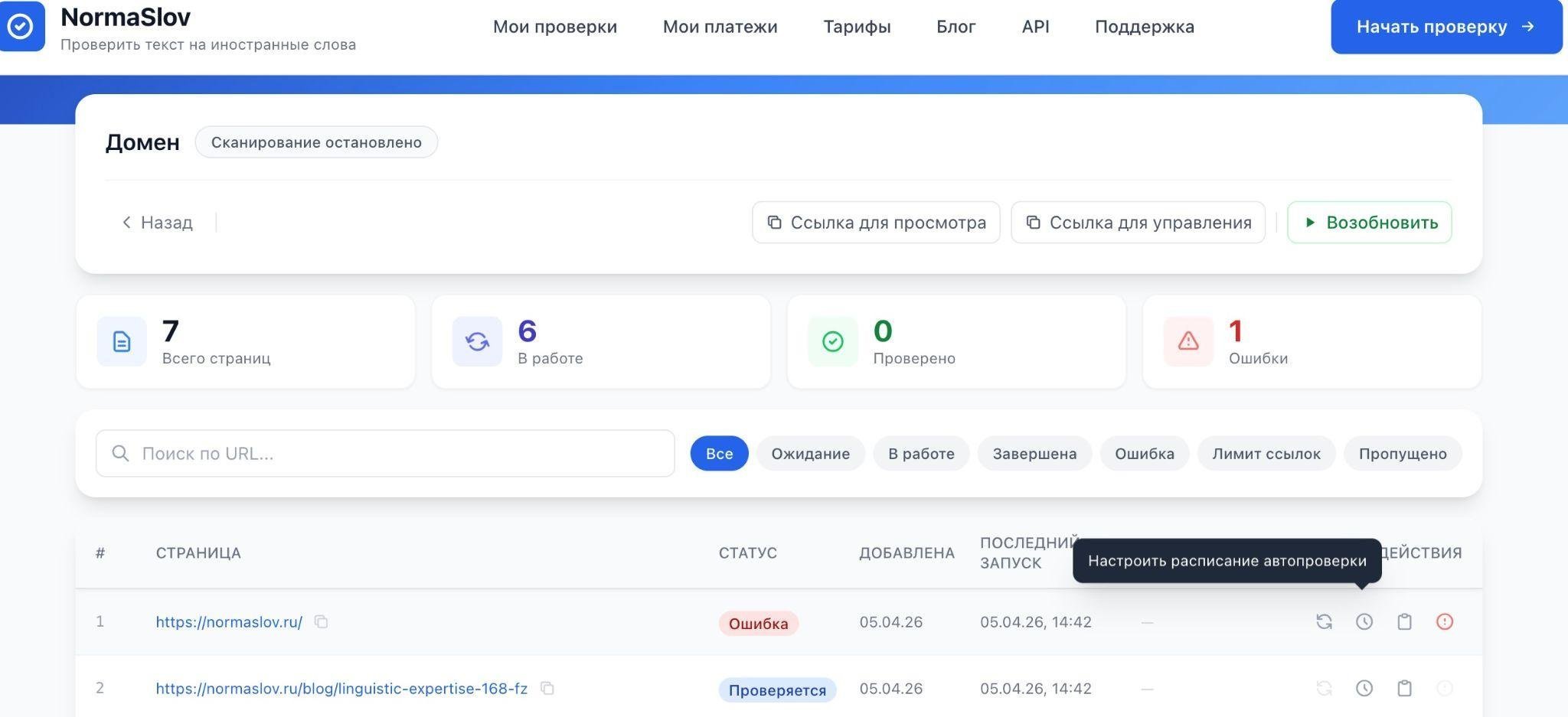Click red error info icon in row 1
The image size is (1568, 717).
(1444, 621)
